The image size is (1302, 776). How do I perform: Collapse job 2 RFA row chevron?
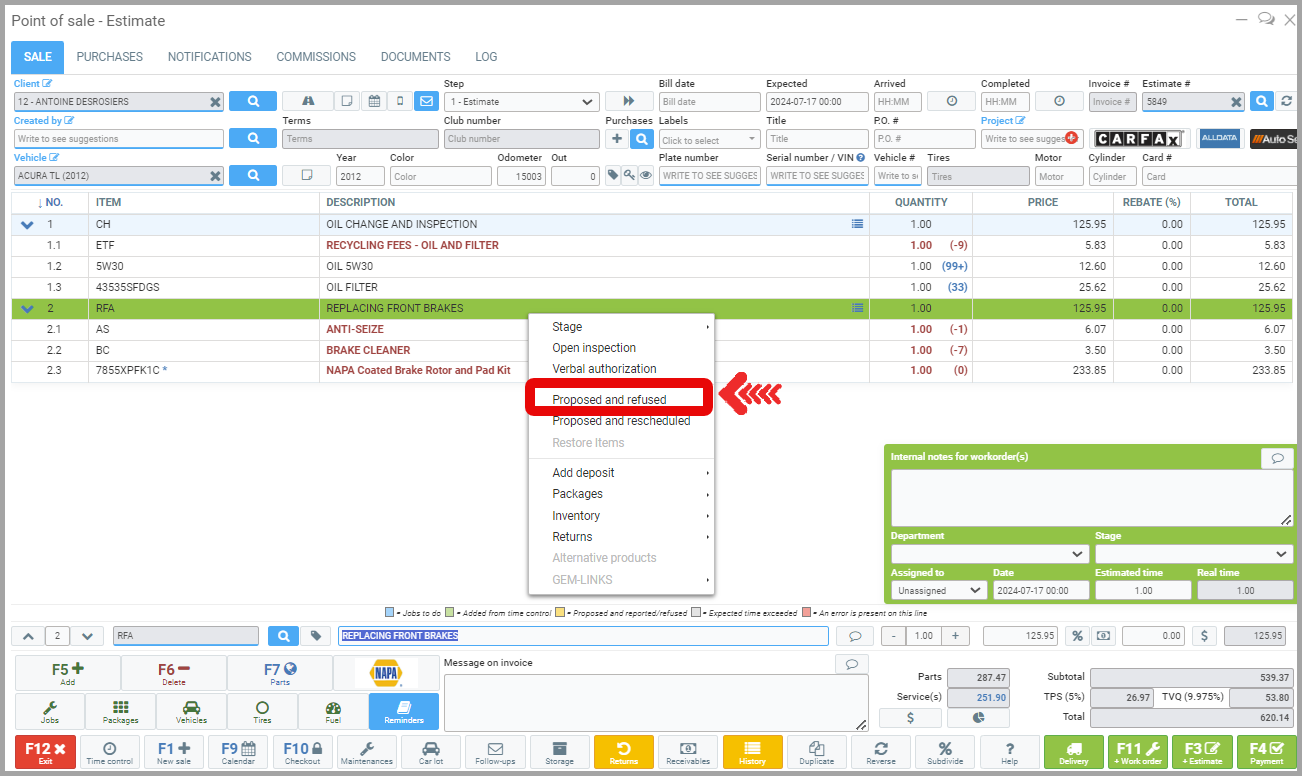(x=27, y=309)
